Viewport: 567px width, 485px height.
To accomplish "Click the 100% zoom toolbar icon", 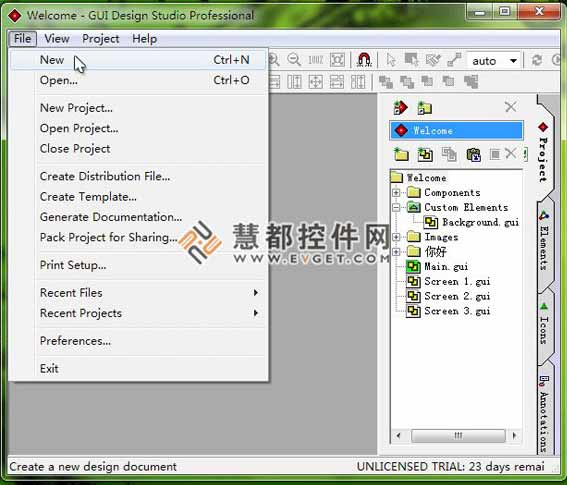I will tap(315, 60).
